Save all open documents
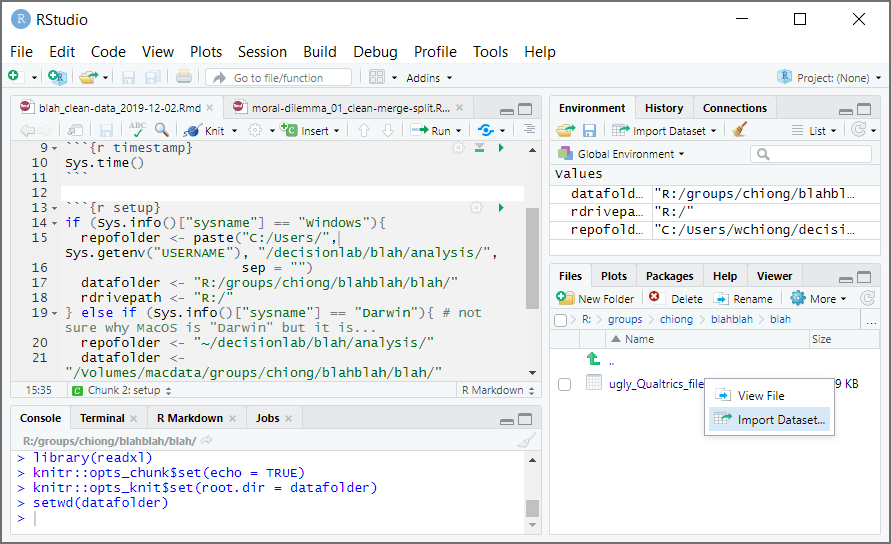Viewport: 891px width, 544px height. tap(153, 77)
